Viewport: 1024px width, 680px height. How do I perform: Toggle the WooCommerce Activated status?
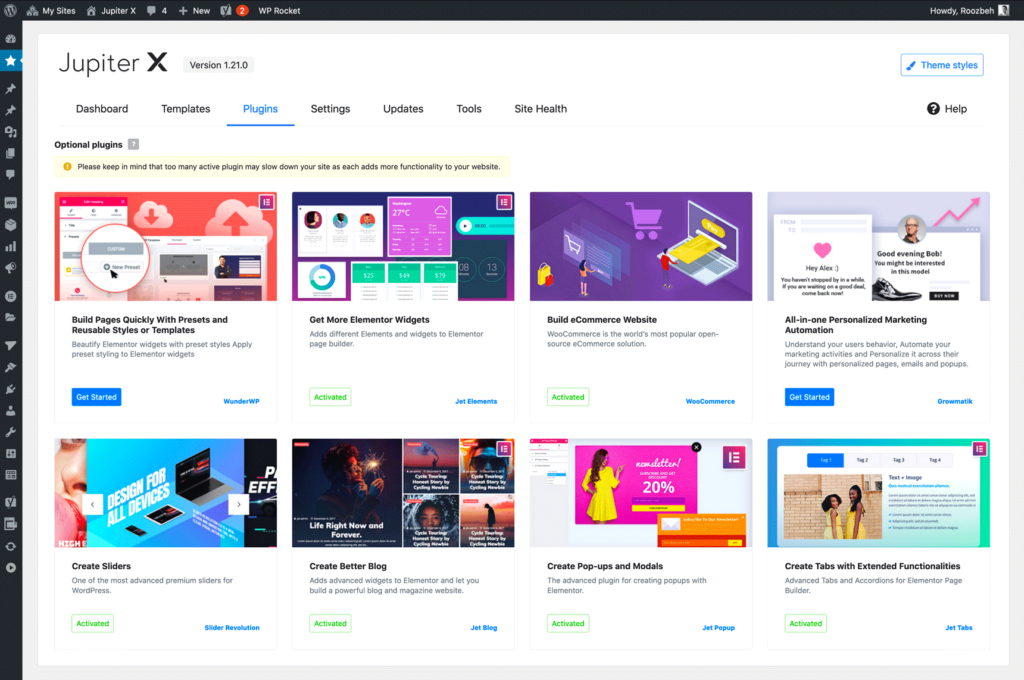[x=568, y=397]
